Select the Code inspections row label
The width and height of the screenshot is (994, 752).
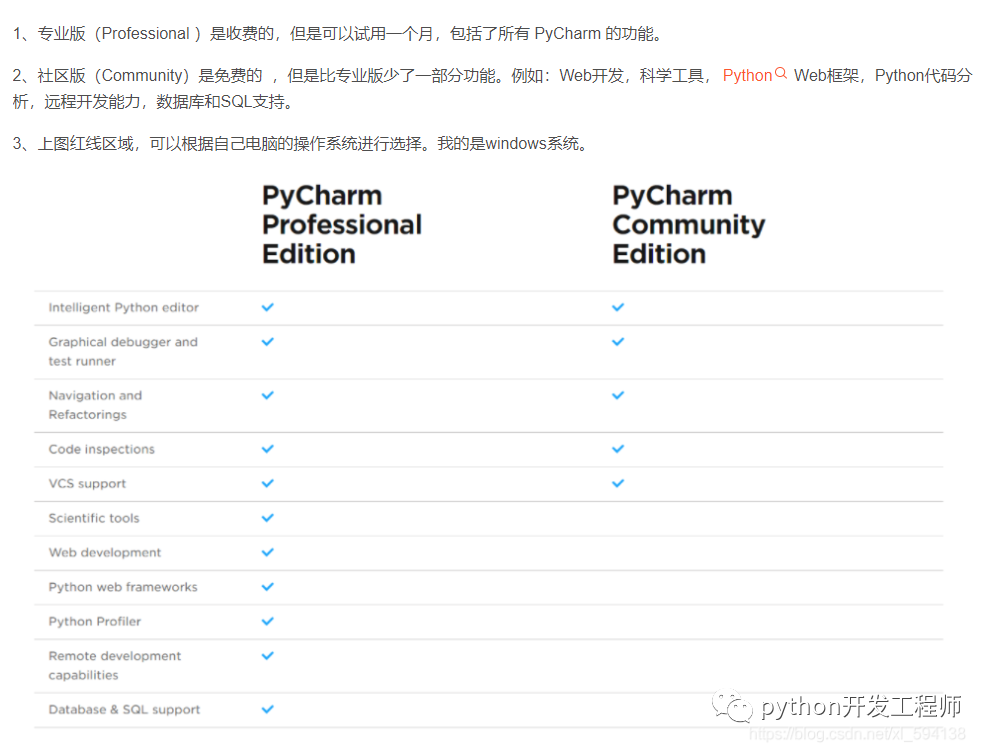click(101, 449)
